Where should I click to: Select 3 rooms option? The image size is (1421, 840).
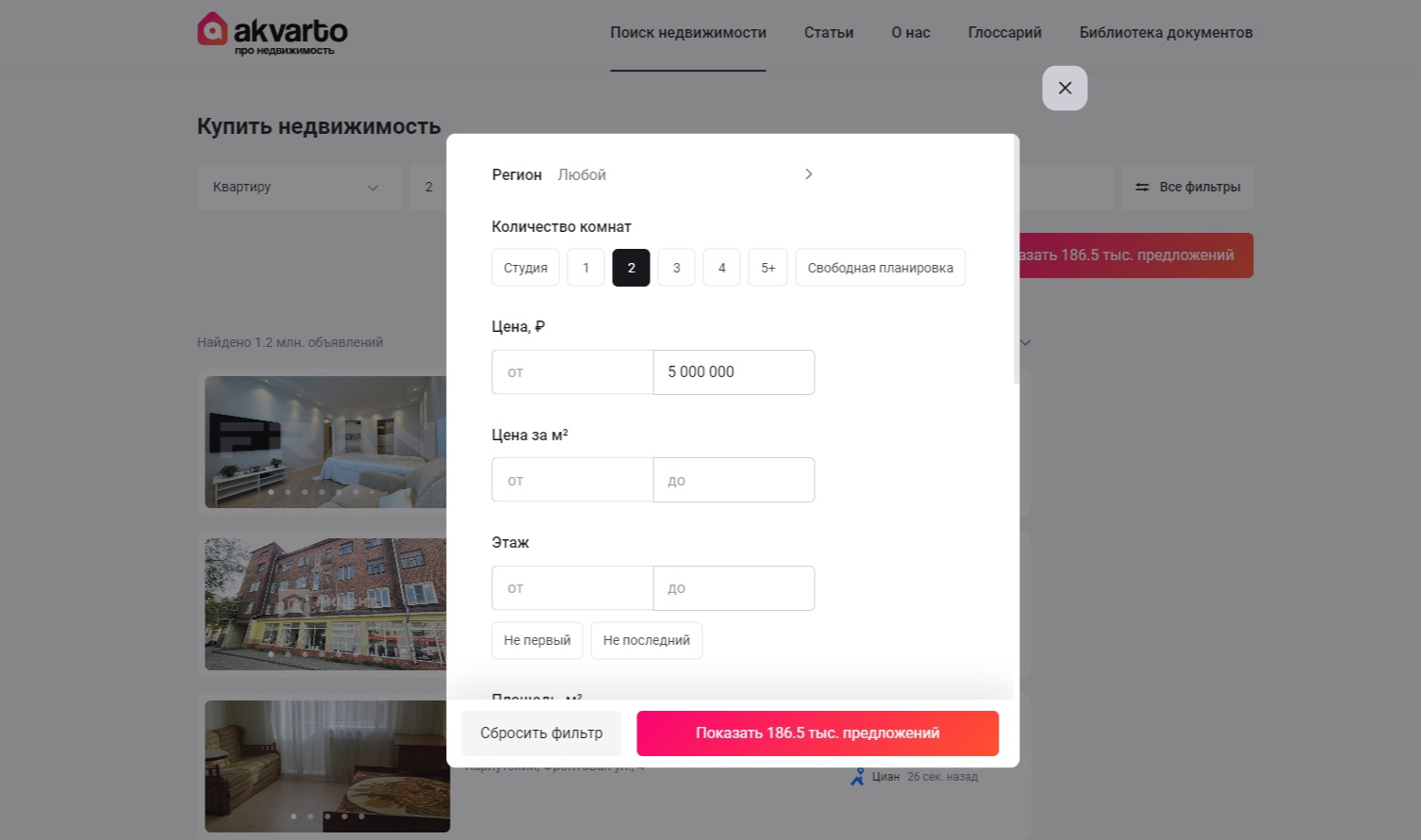tap(676, 268)
